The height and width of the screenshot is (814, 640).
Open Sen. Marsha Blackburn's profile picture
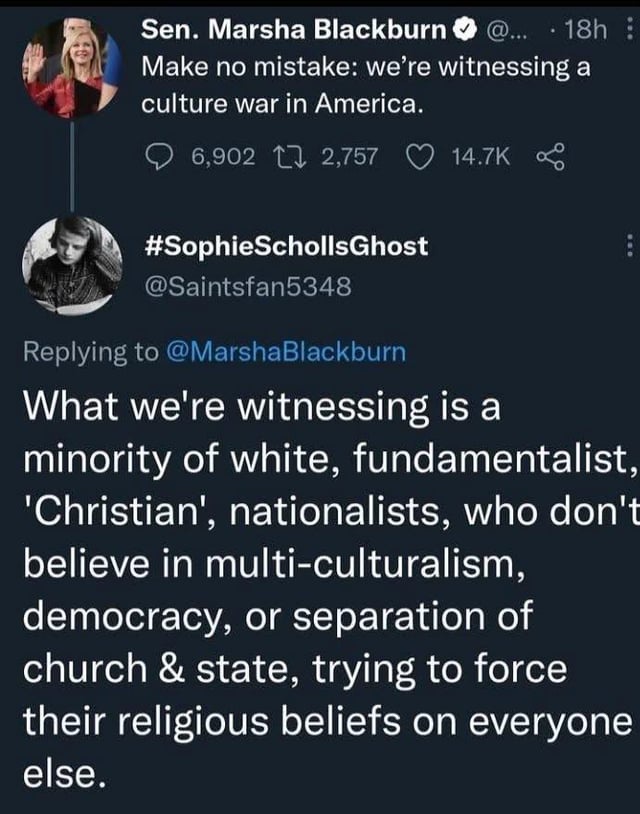tap(72, 68)
